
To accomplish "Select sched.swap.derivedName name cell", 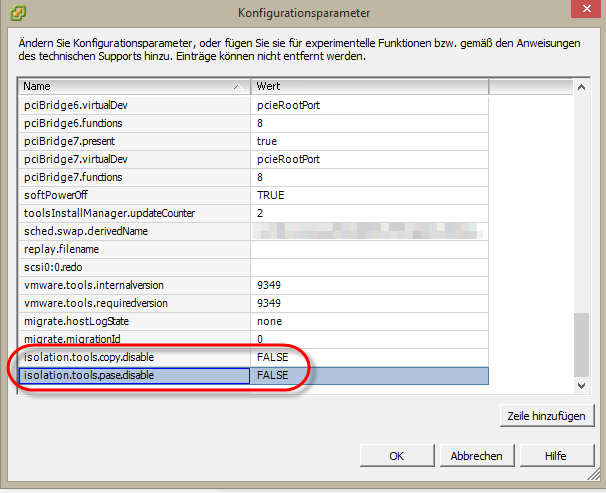I will pos(134,231).
